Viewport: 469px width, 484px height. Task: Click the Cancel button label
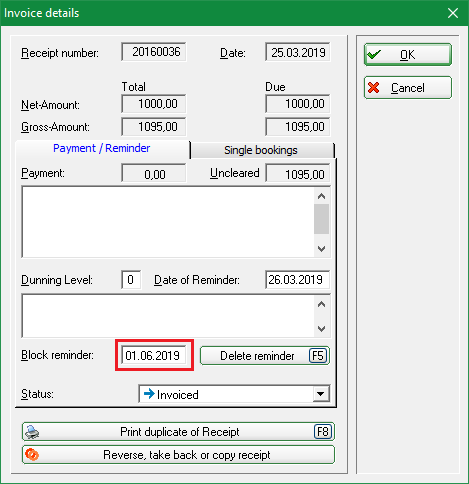[x=408, y=88]
